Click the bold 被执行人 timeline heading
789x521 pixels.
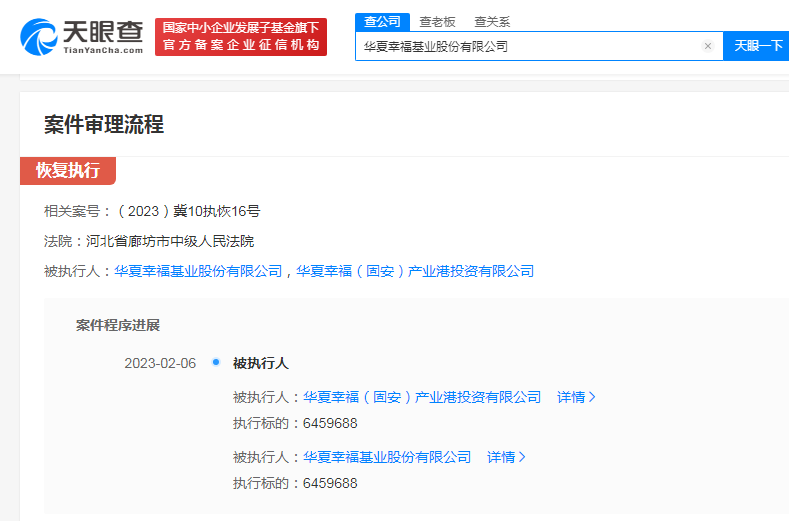pyautogui.click(x=261, y=363)
